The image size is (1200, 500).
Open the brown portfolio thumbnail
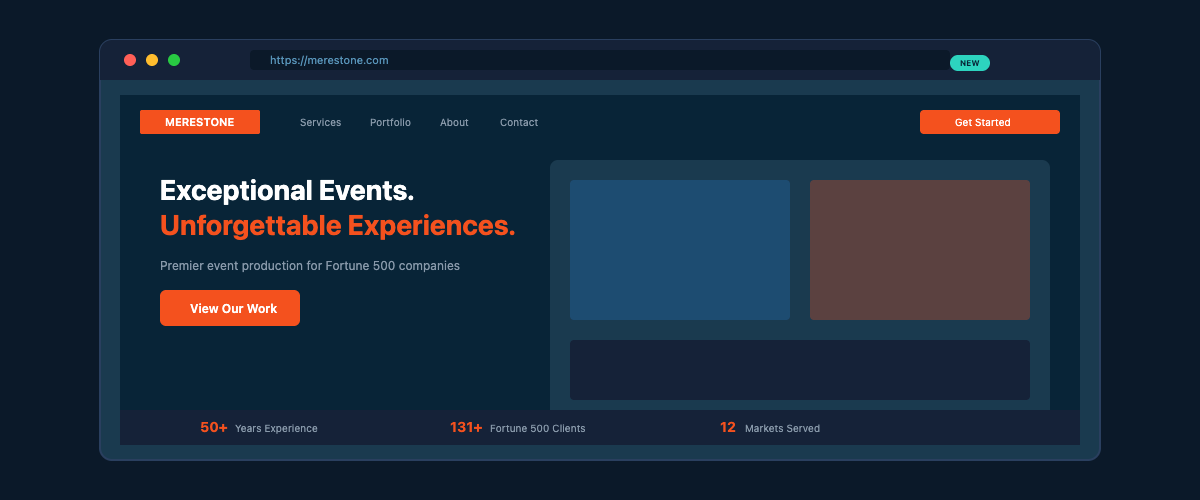(920, 250)
